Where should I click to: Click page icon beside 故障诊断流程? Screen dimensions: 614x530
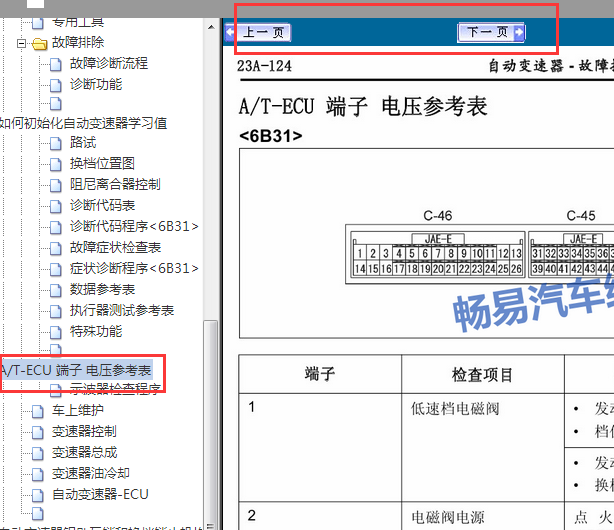click(56, 64)
